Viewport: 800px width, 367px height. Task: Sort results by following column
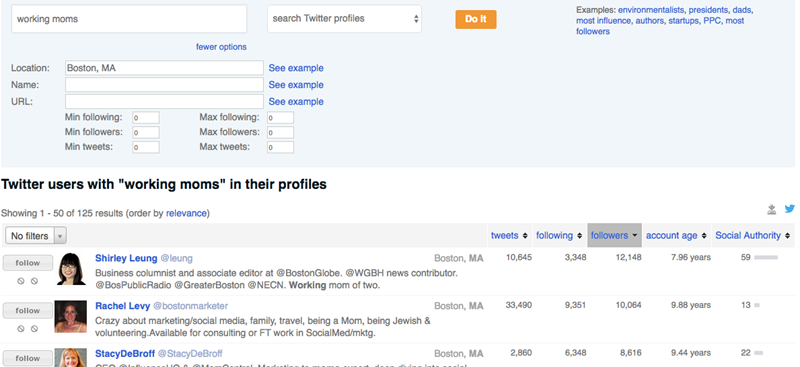559,235
